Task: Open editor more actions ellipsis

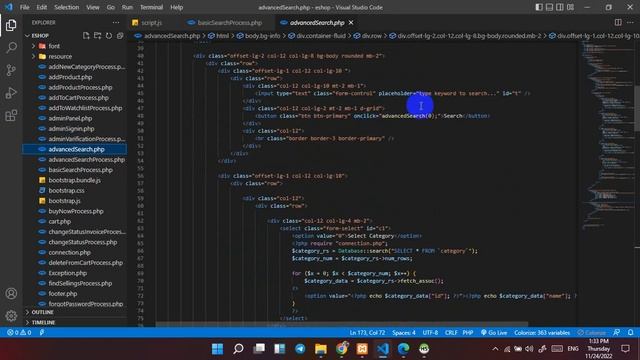Action: [630, 22]
